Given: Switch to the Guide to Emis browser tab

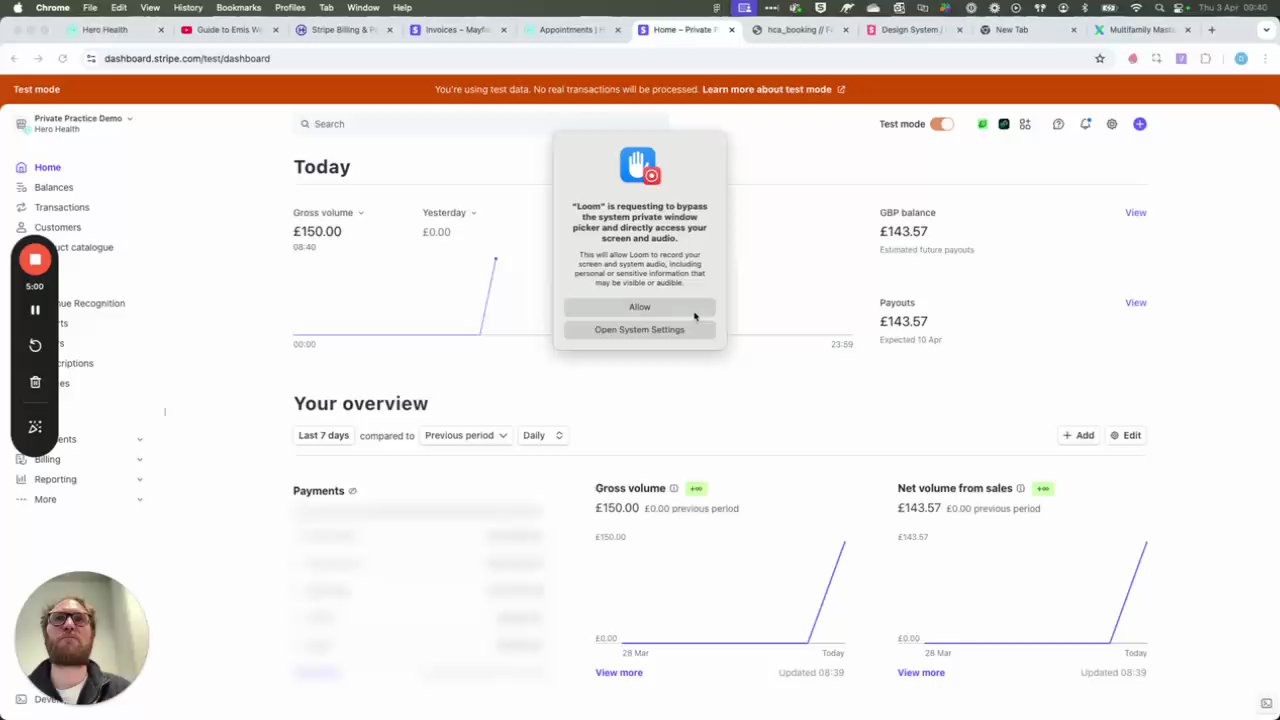Looking at the screenshot, I should pyautogui.click(x=228, y=30).
